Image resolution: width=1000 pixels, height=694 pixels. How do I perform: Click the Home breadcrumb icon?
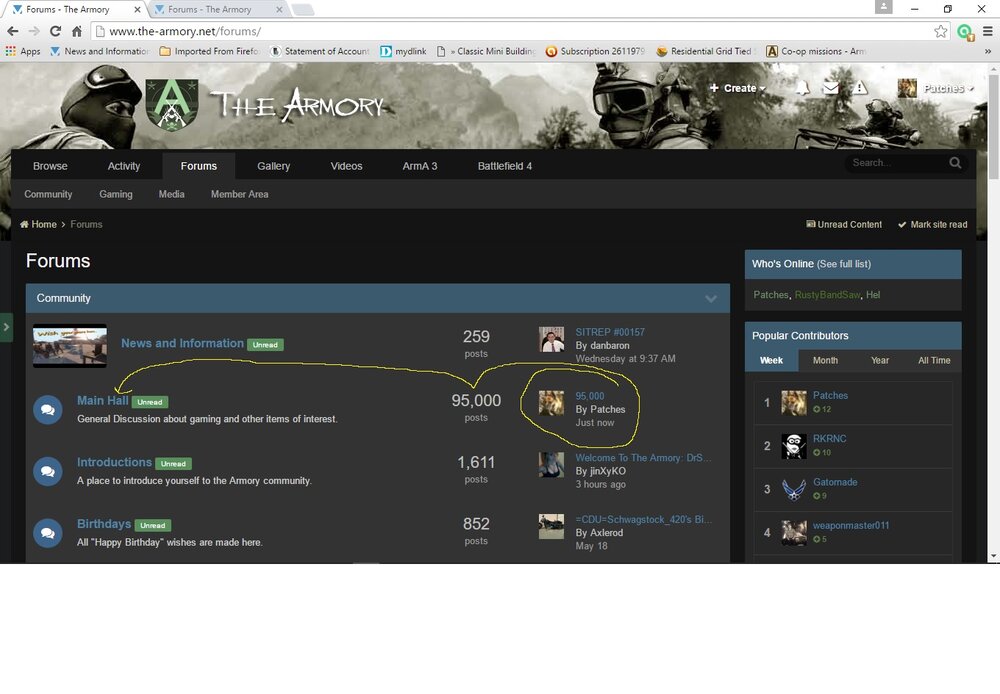(x=25, y=225)
